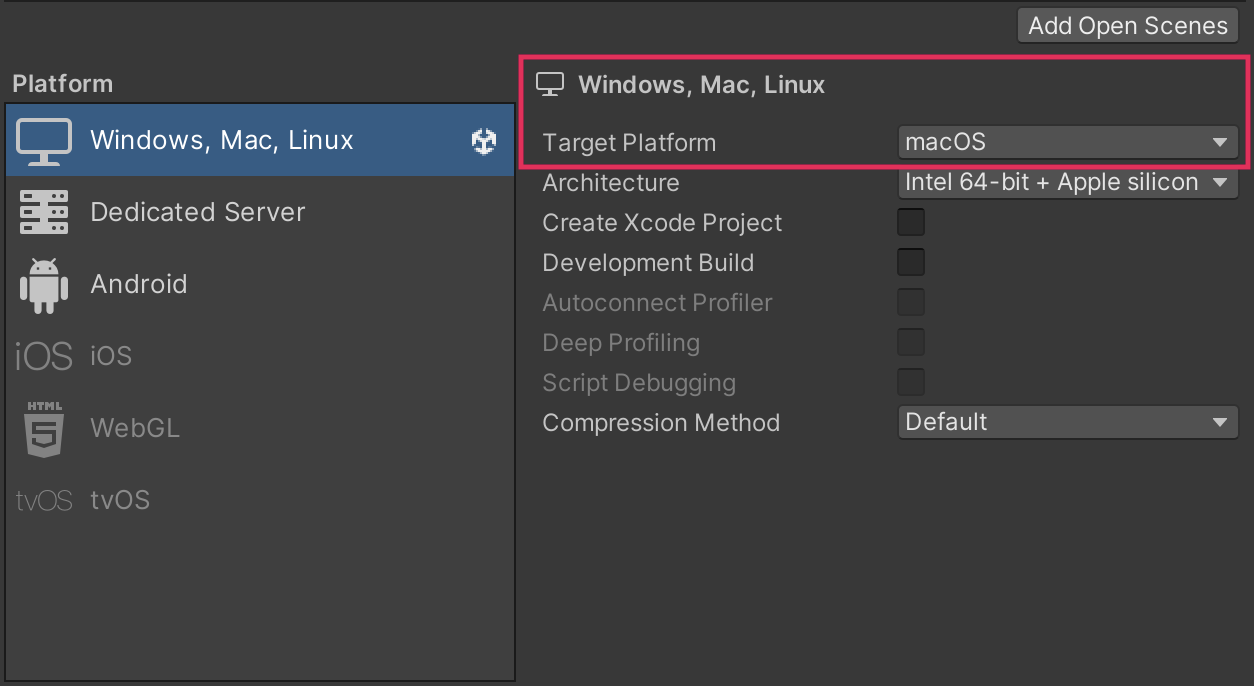
Task: Toggle the Deep Profiling checkbox
Action: (x=911, y=342)
